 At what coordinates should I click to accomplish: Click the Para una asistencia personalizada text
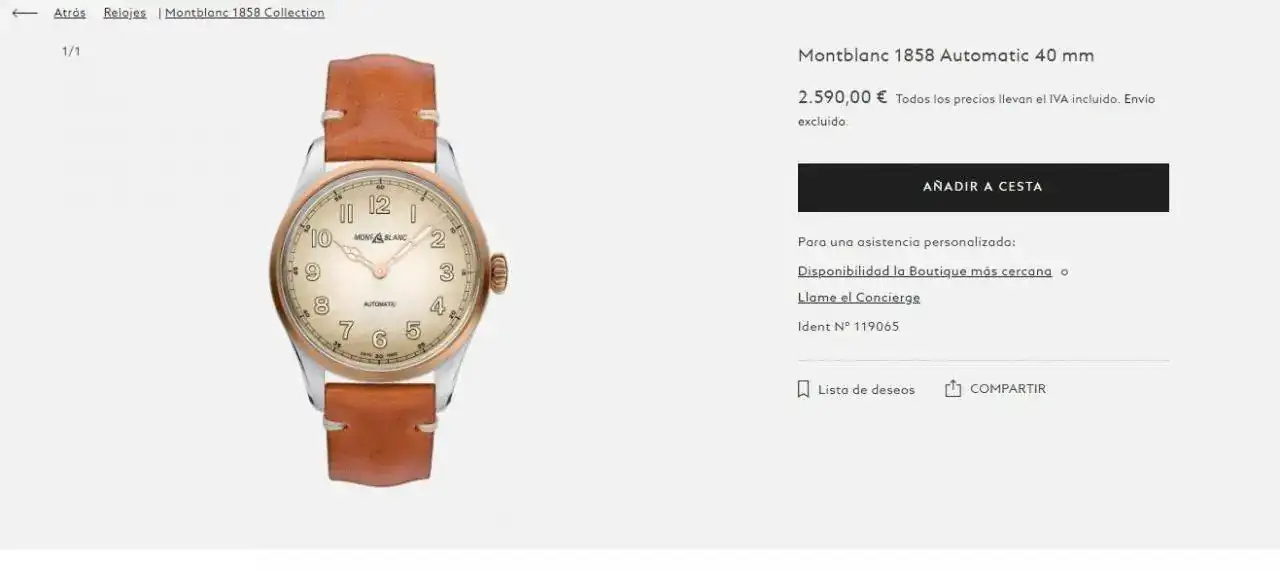907,242
